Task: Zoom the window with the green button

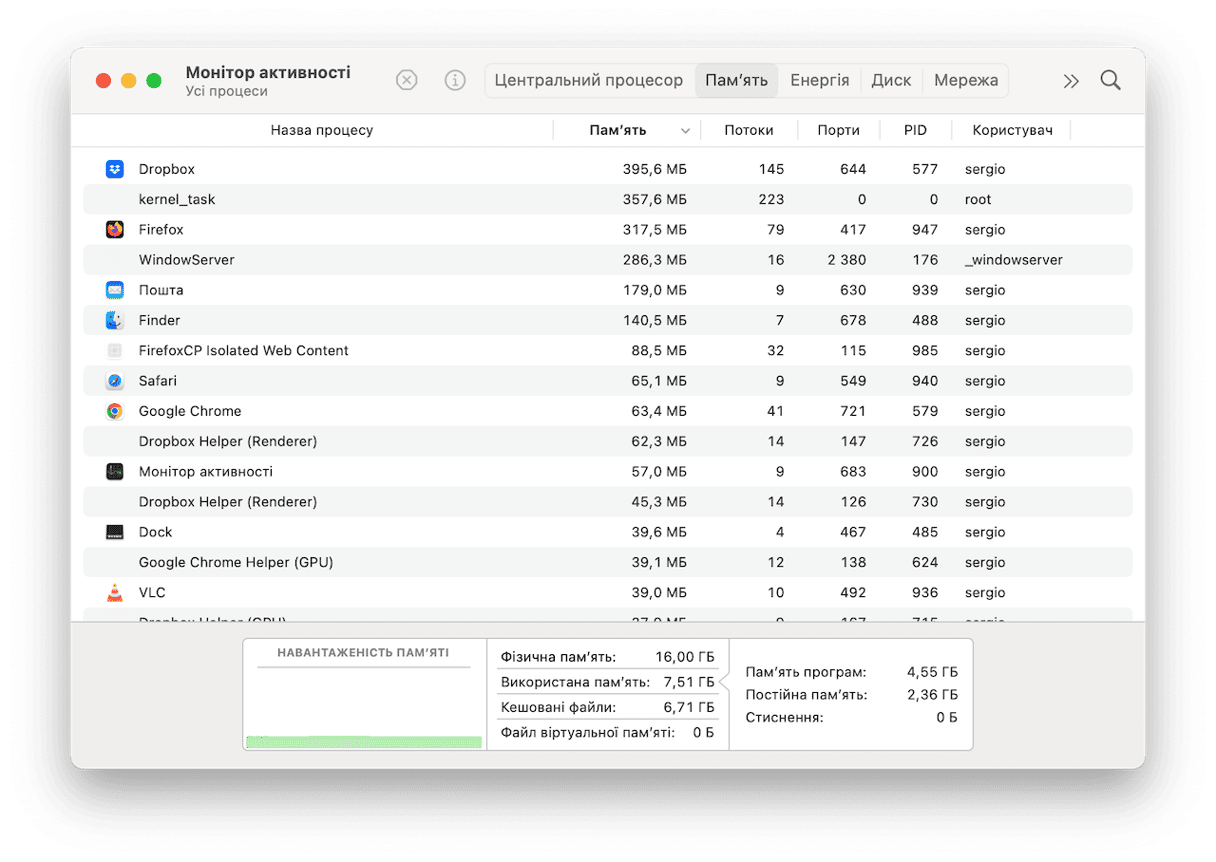Action: pos(153,81)
